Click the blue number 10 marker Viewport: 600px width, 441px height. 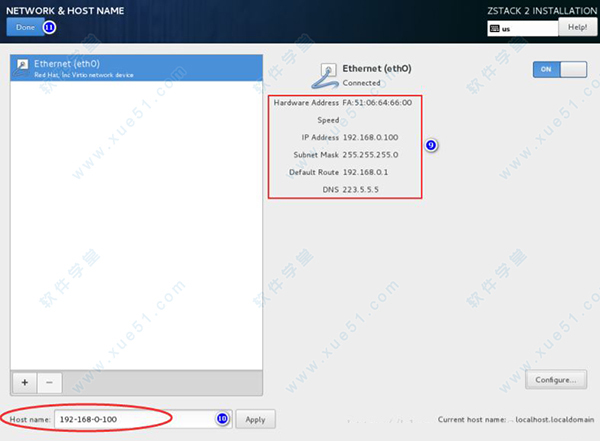(222, 419)
